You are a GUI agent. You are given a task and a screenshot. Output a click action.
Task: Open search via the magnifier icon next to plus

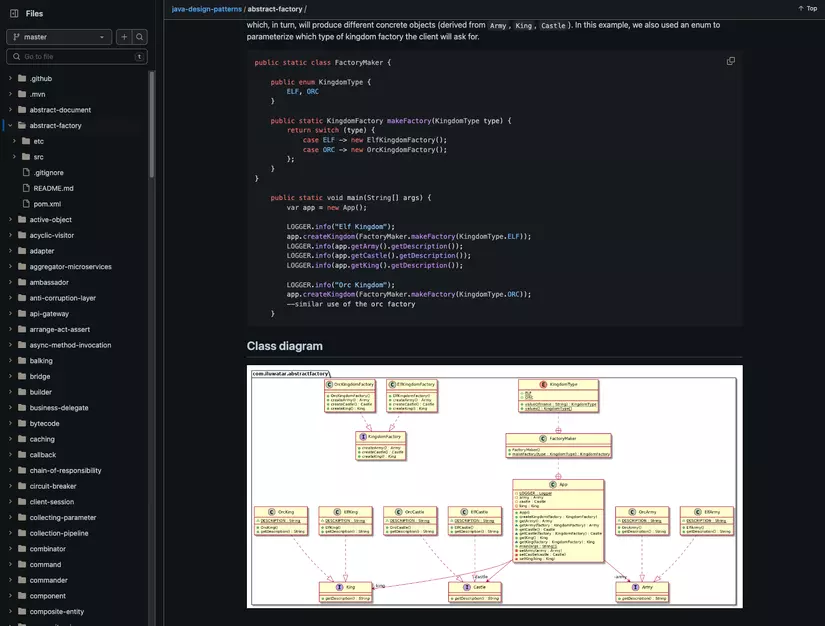click(x=138, y=34)
